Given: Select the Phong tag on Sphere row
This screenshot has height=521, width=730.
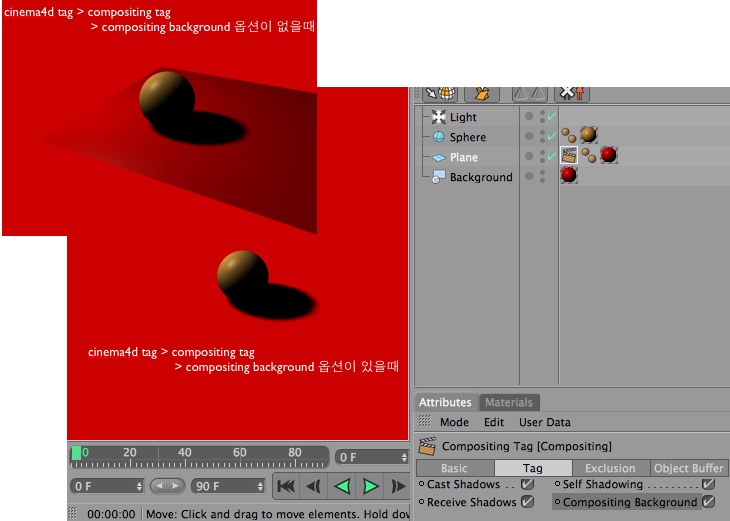Looking at the screenshot, I should click(x=568, y=135).
